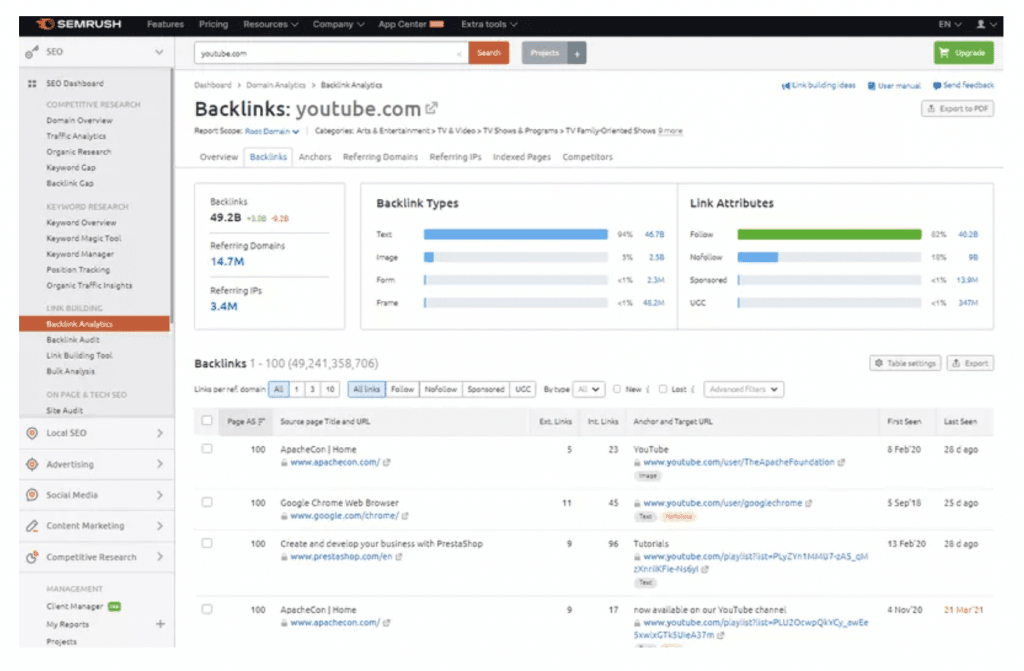Open www.apachecon.com external link icon in first row
The height and width of the screenshot is (671, 1024).
coord(387,462)
